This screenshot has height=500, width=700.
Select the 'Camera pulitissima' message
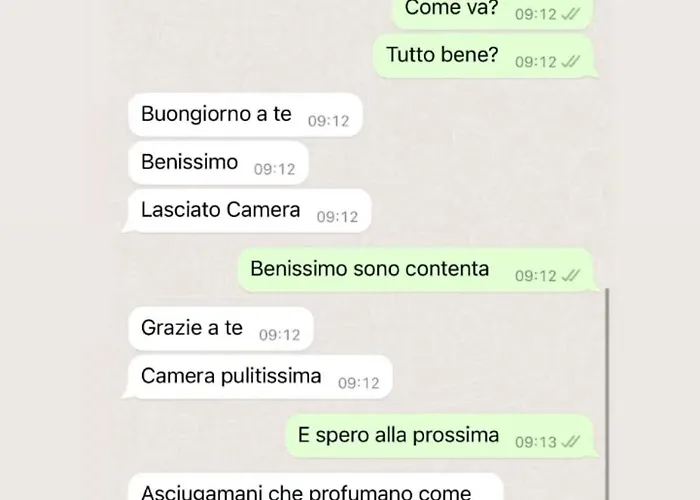click(x=258, y=377)
